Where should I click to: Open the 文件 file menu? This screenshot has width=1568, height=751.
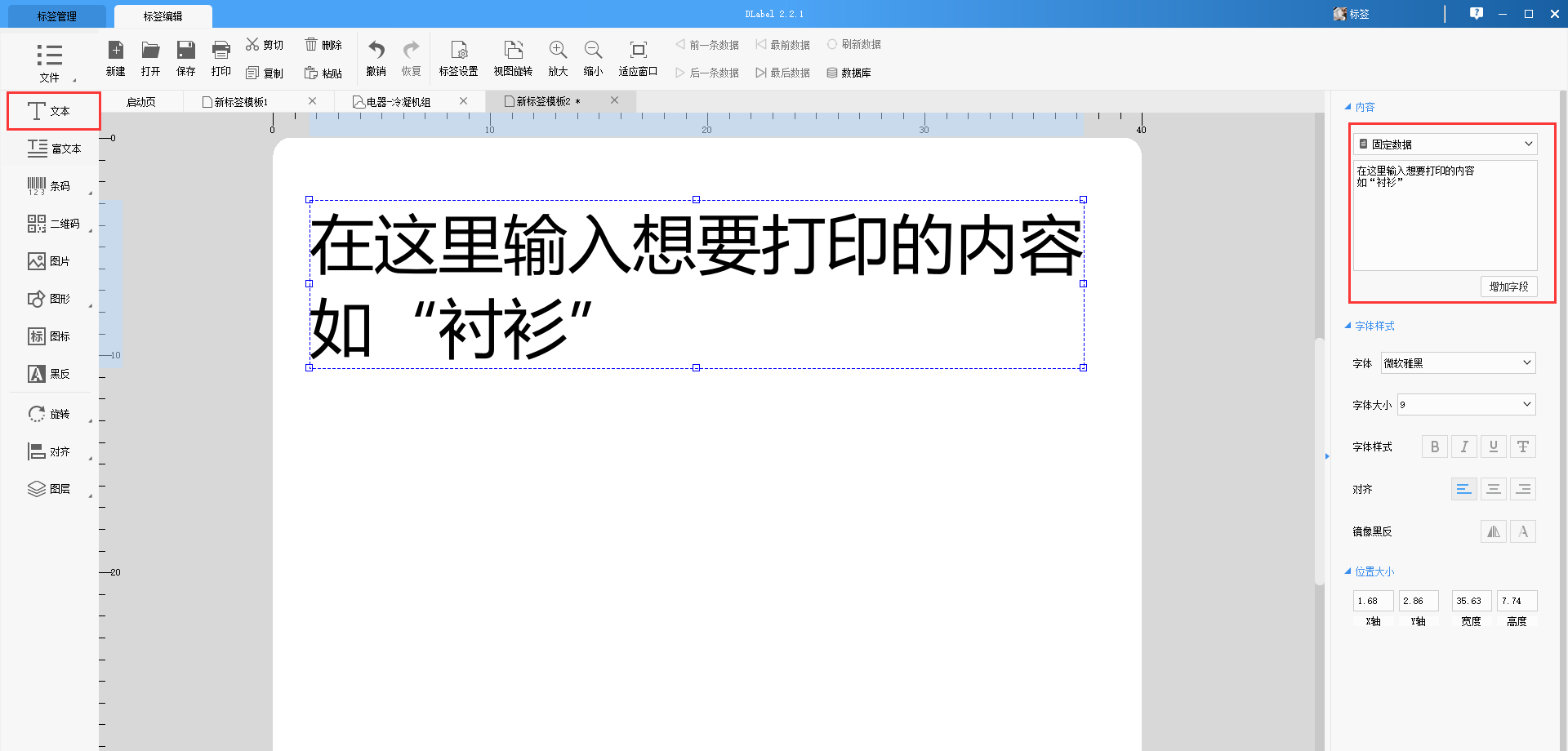click(x=50, y=63)
